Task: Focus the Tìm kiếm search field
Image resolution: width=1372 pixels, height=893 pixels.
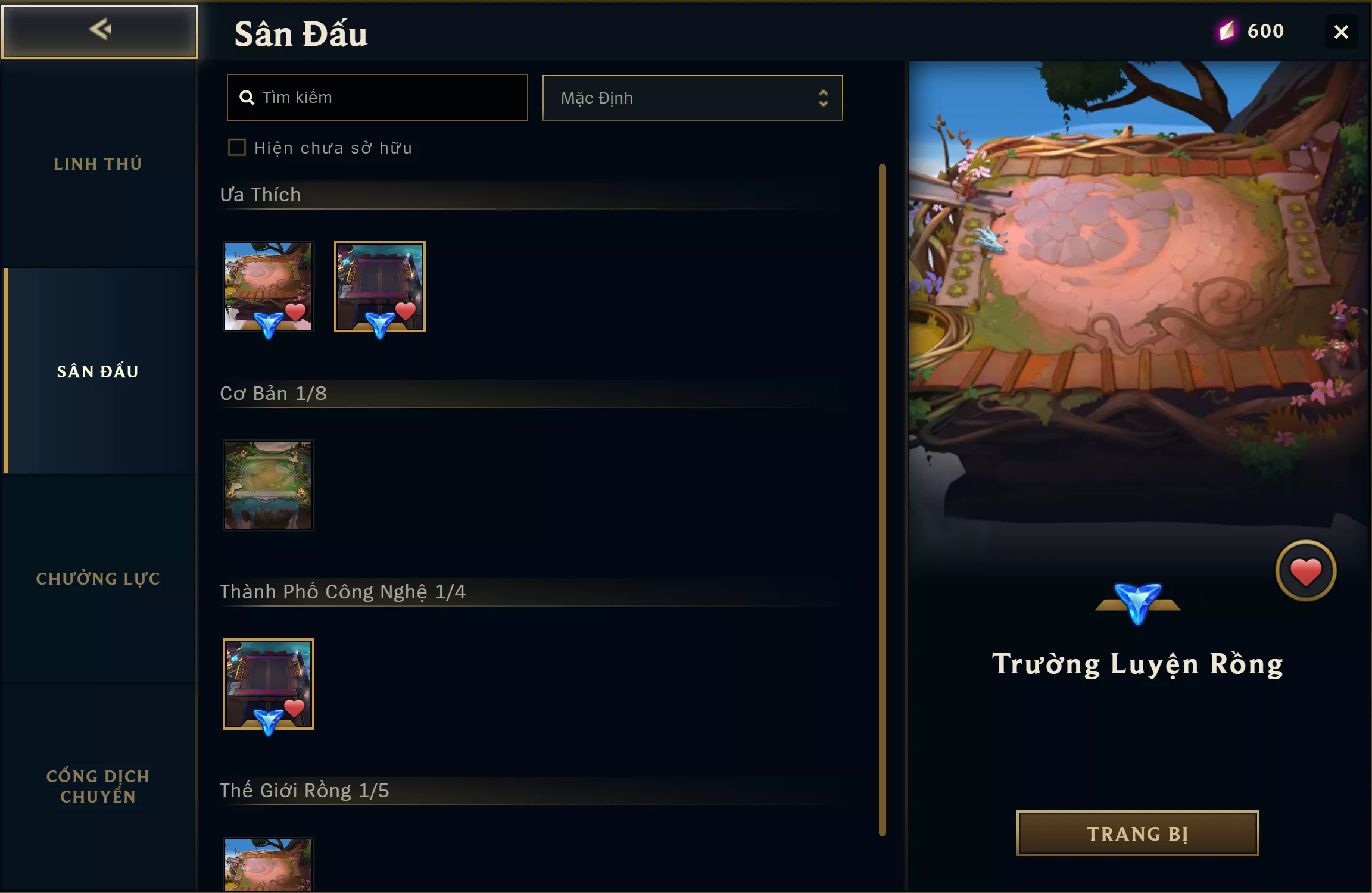Action: 378,98
